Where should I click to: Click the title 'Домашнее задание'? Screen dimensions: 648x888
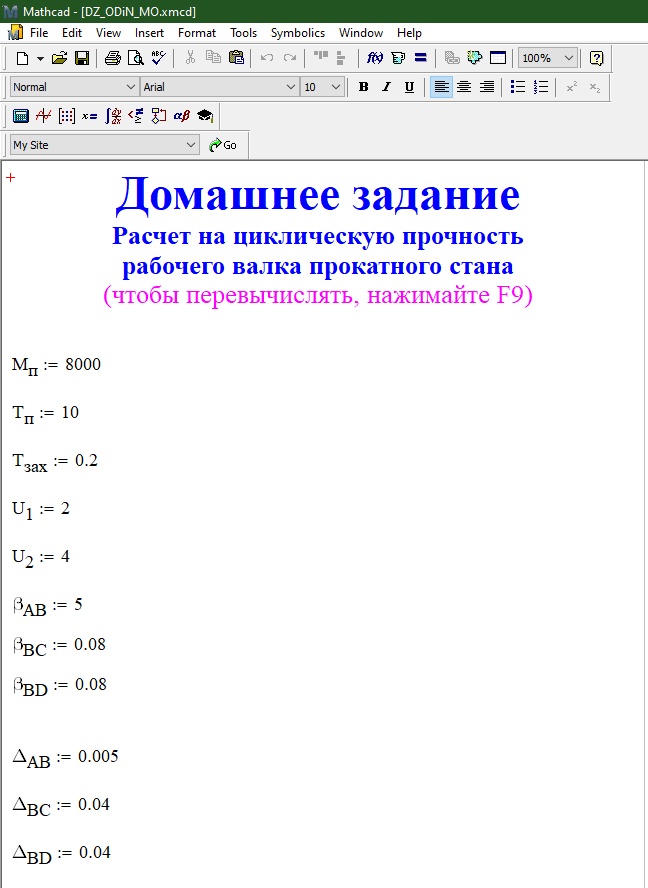tap(318, 194)
